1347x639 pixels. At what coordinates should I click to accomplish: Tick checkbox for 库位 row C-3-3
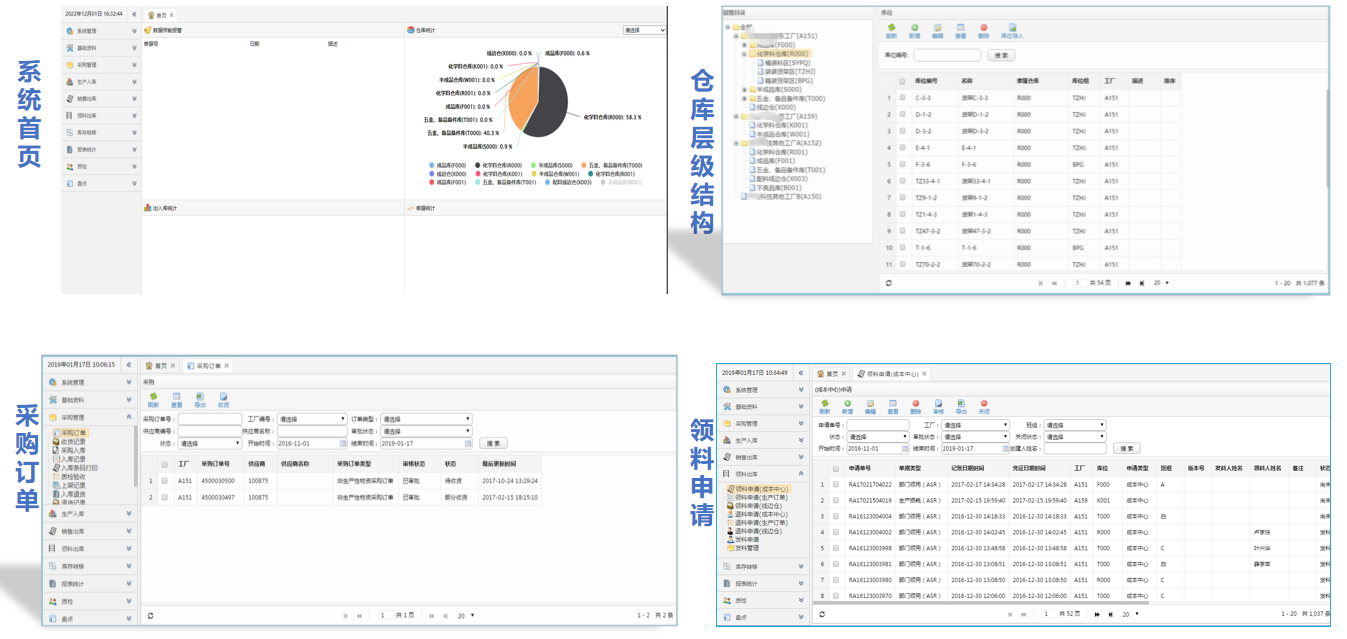click(x=902, y=98)
